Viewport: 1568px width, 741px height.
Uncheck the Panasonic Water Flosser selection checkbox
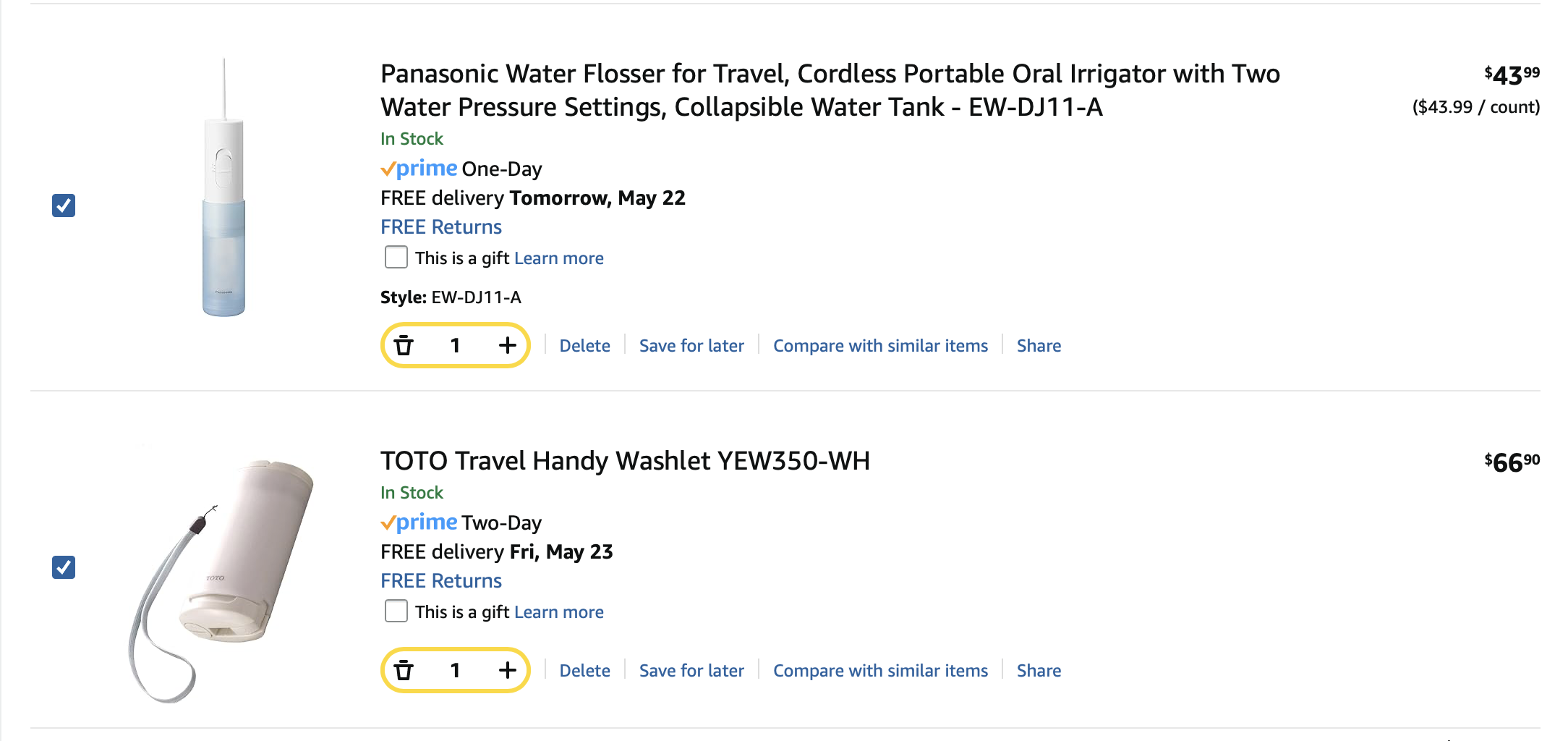point(64,206)
